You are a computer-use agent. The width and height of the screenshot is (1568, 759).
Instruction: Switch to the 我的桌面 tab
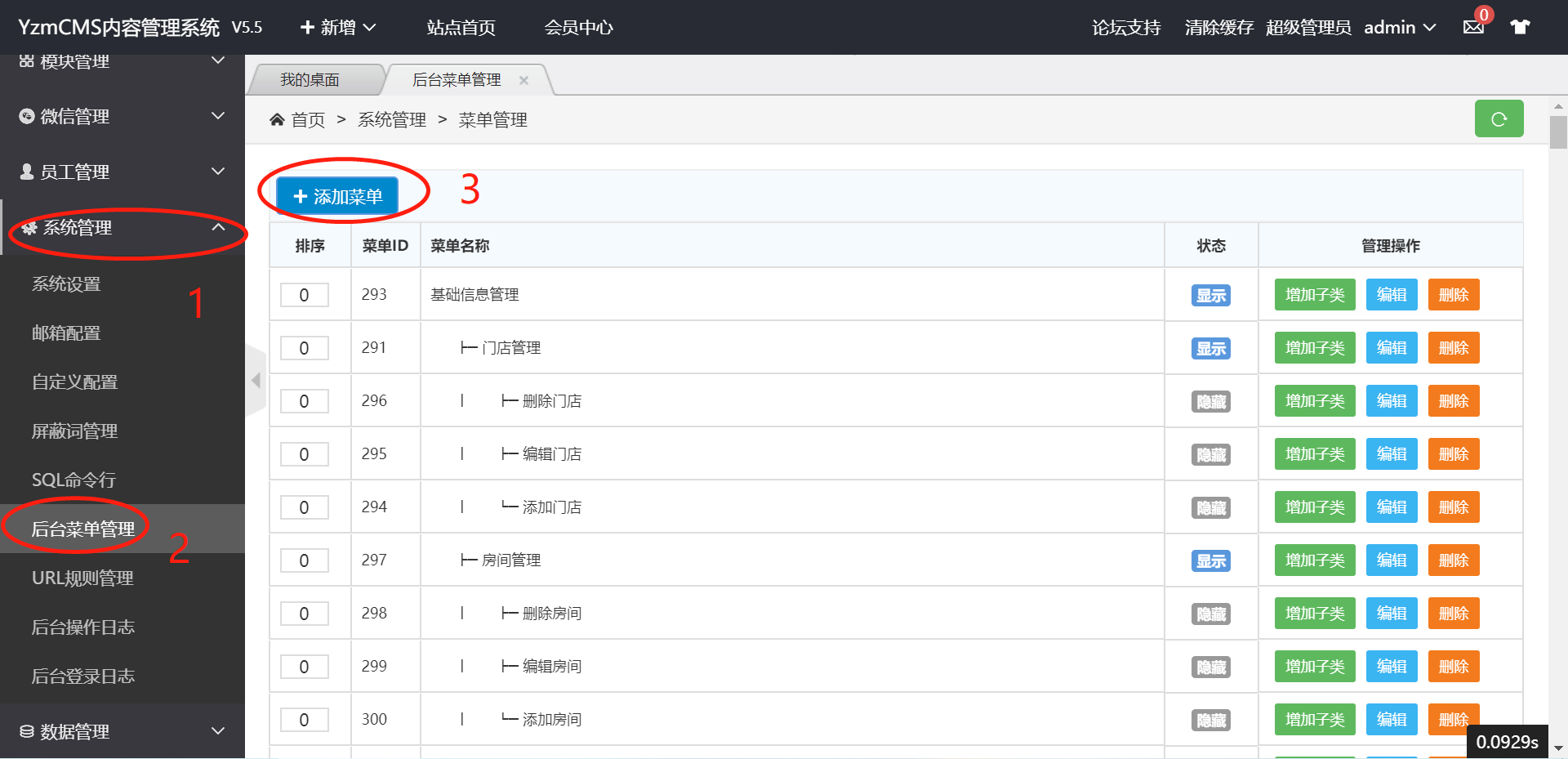click(310, 80)
